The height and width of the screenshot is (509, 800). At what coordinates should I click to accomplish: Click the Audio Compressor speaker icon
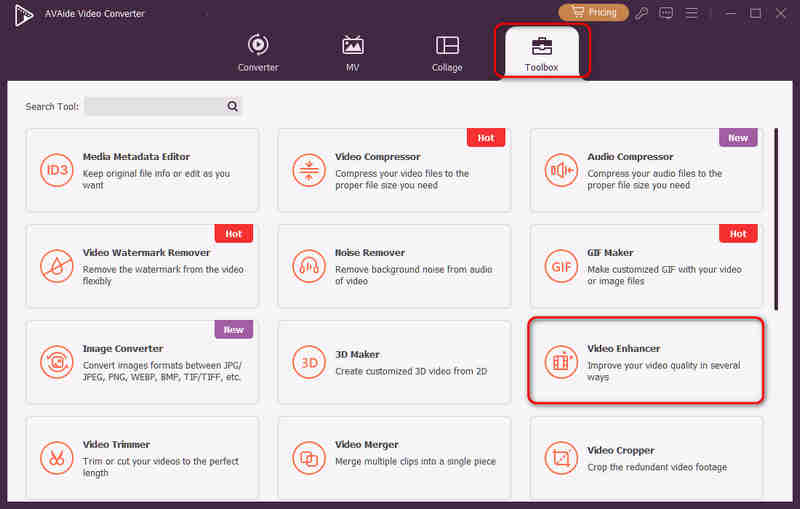561,170
